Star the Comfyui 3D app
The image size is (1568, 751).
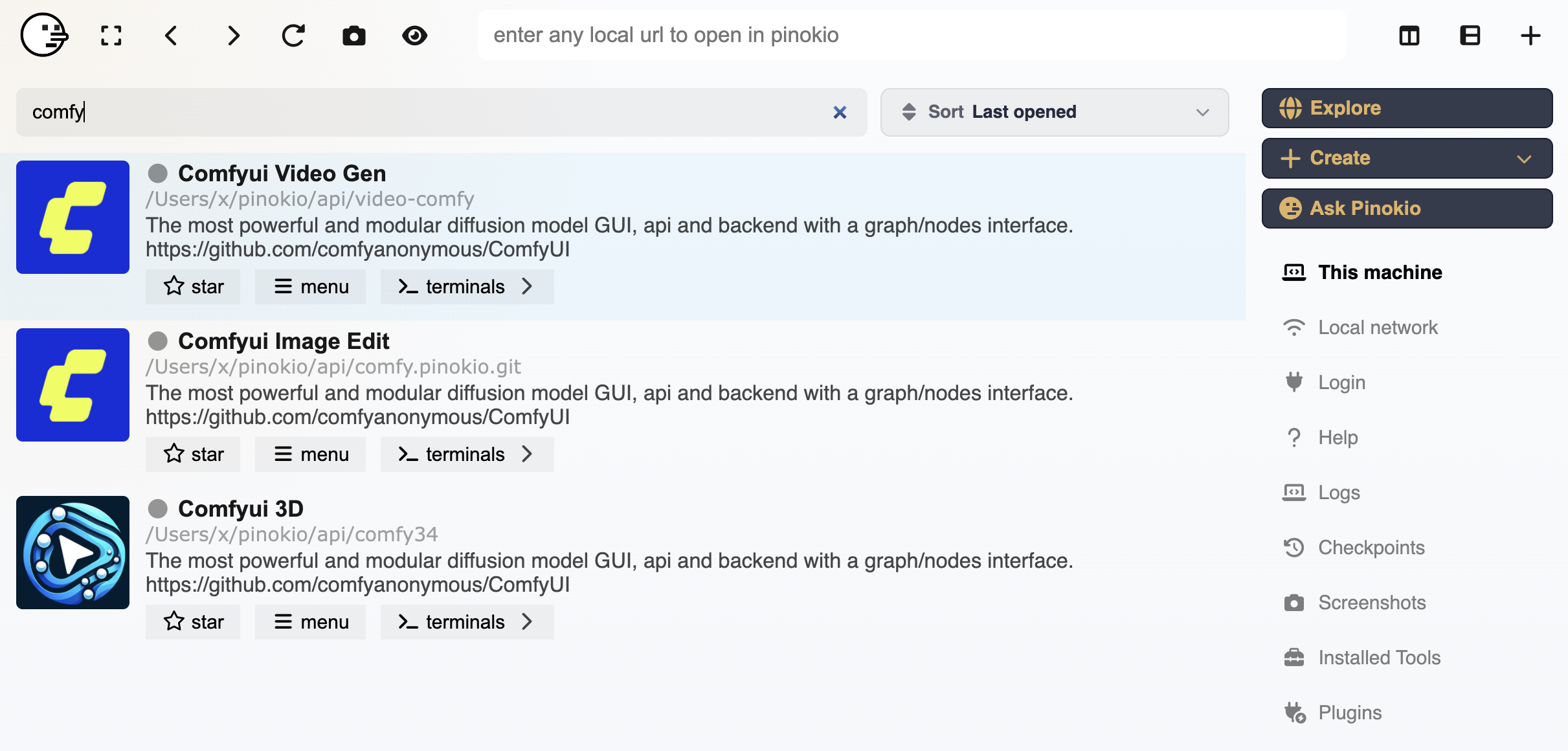coord(193,622)
